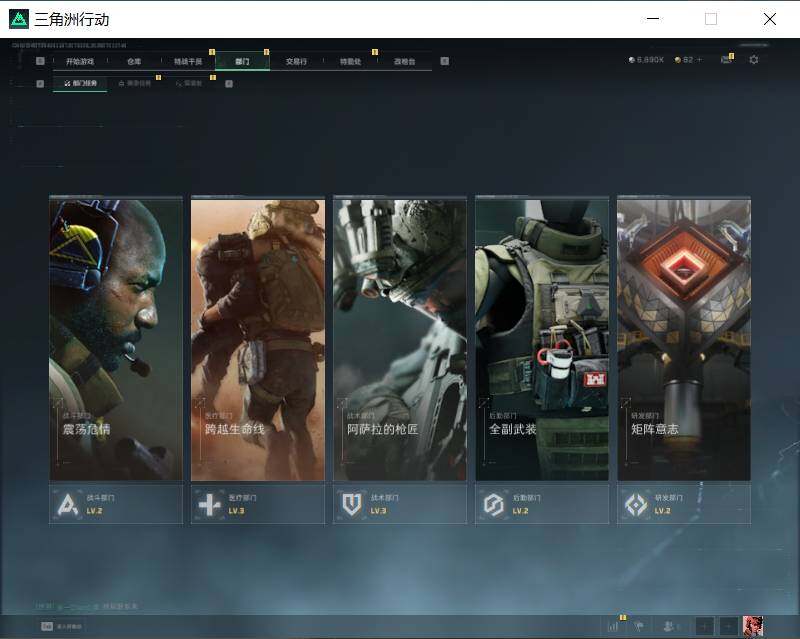Select the 部门任务 sub-tab
The image size is (800, 639).
(x=80, y=83)
